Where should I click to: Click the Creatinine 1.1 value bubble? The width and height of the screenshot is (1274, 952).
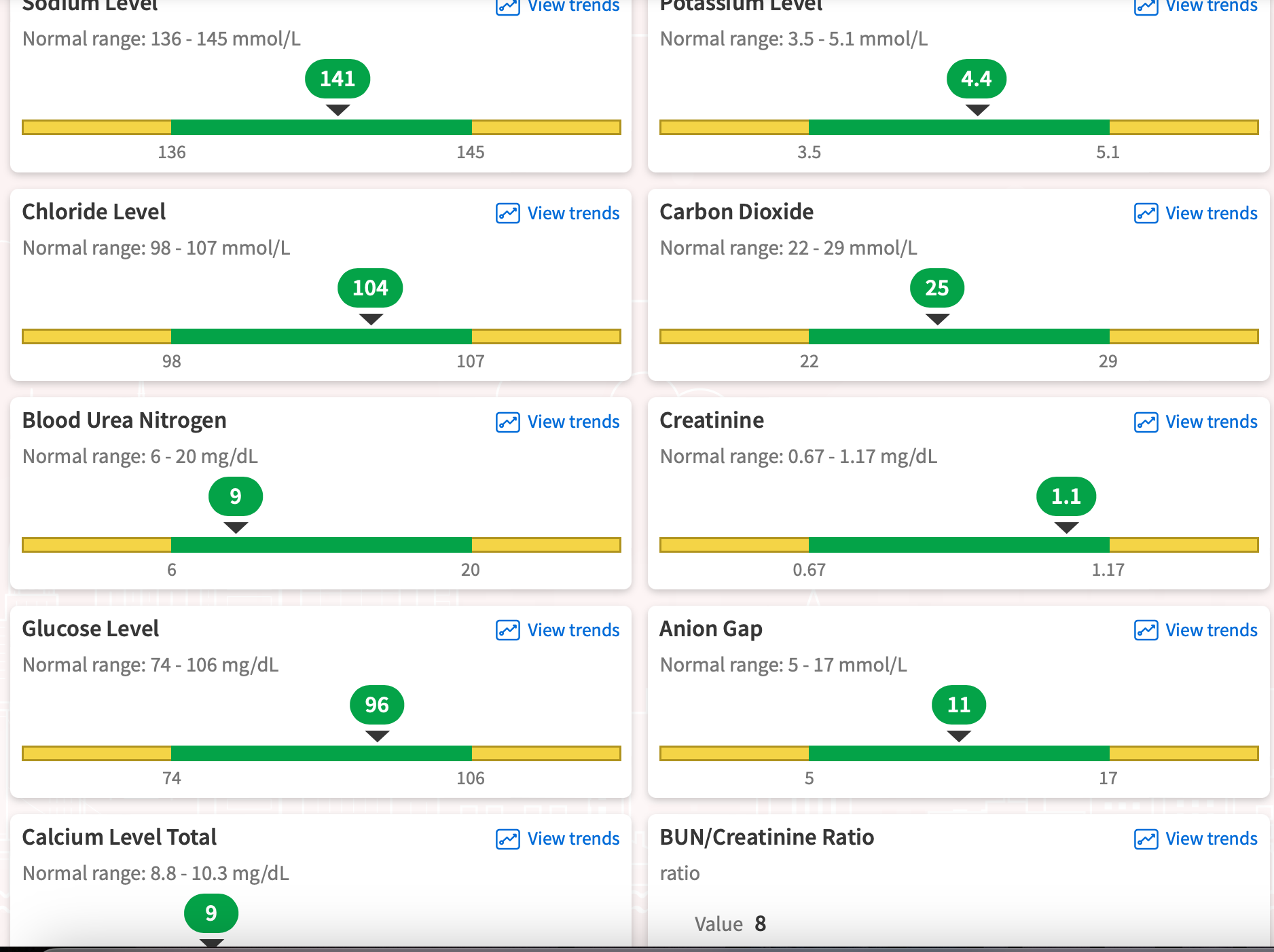pyautogui.click(x=1066, y=496)
